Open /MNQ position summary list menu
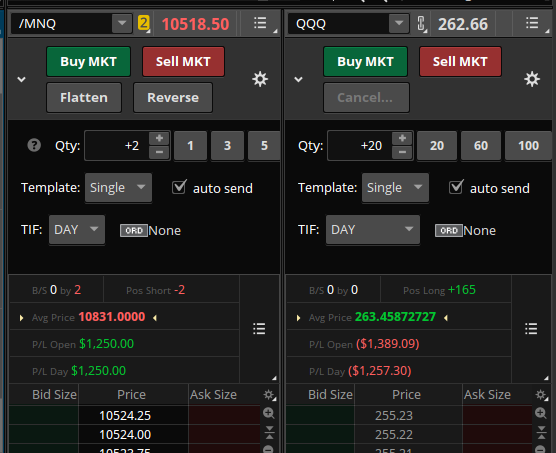556x453 pixels. tap(259, 329)
